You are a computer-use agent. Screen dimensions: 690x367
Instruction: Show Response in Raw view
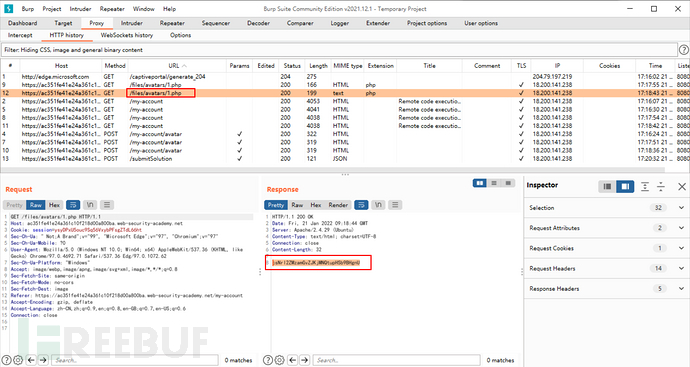click(x=297, y=205)
